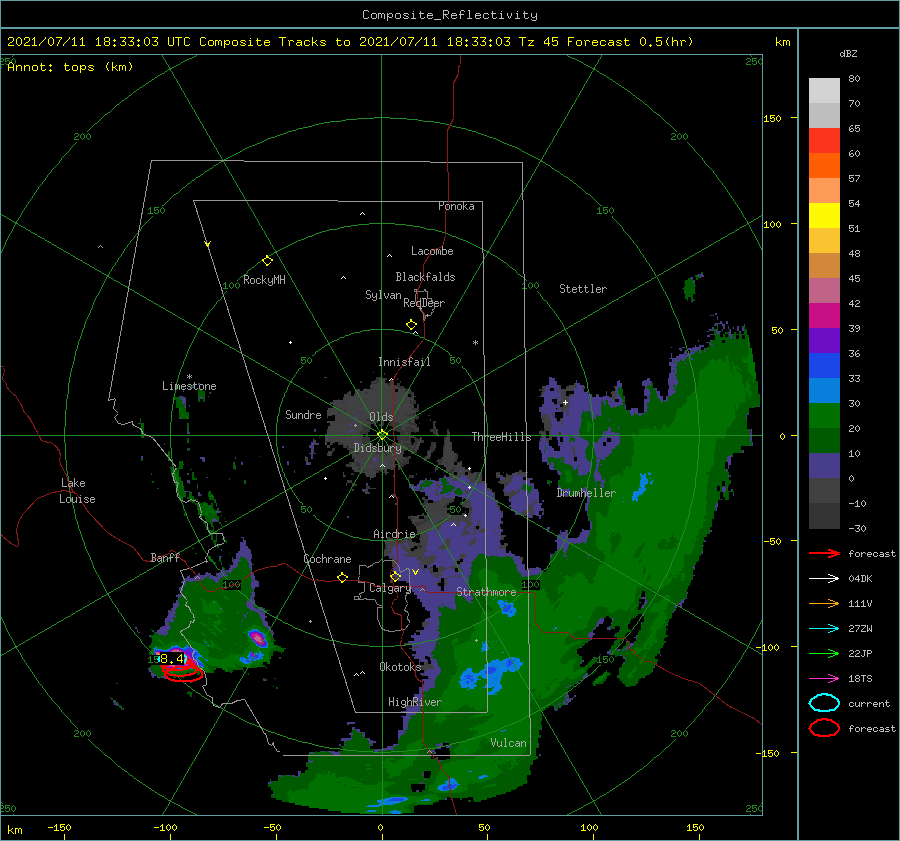Select the white 04DK track arrow
The image size is (900, 841).
tap(824, 578)
